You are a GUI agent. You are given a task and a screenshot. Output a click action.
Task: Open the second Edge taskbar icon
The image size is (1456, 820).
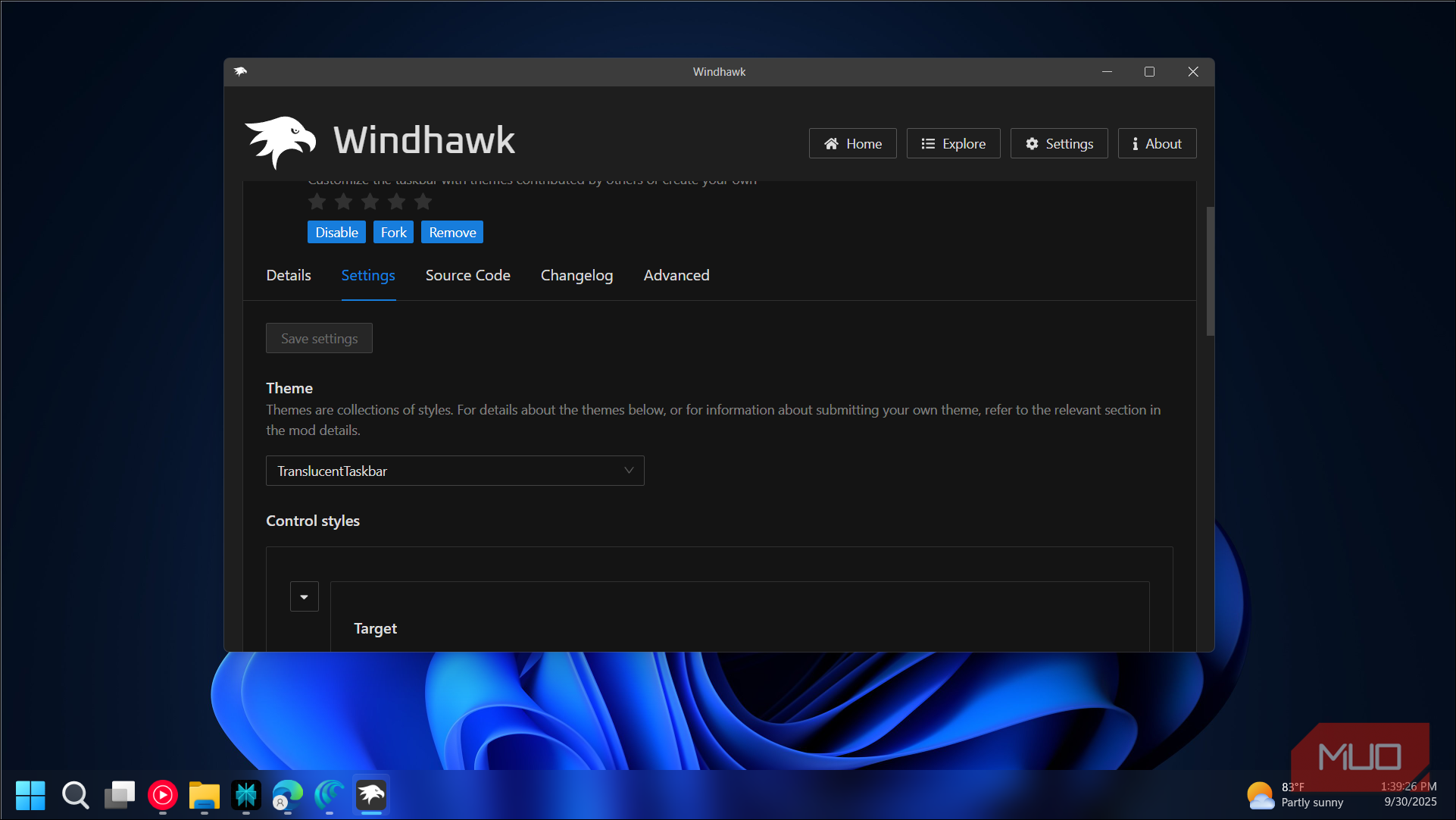point(330,795)
